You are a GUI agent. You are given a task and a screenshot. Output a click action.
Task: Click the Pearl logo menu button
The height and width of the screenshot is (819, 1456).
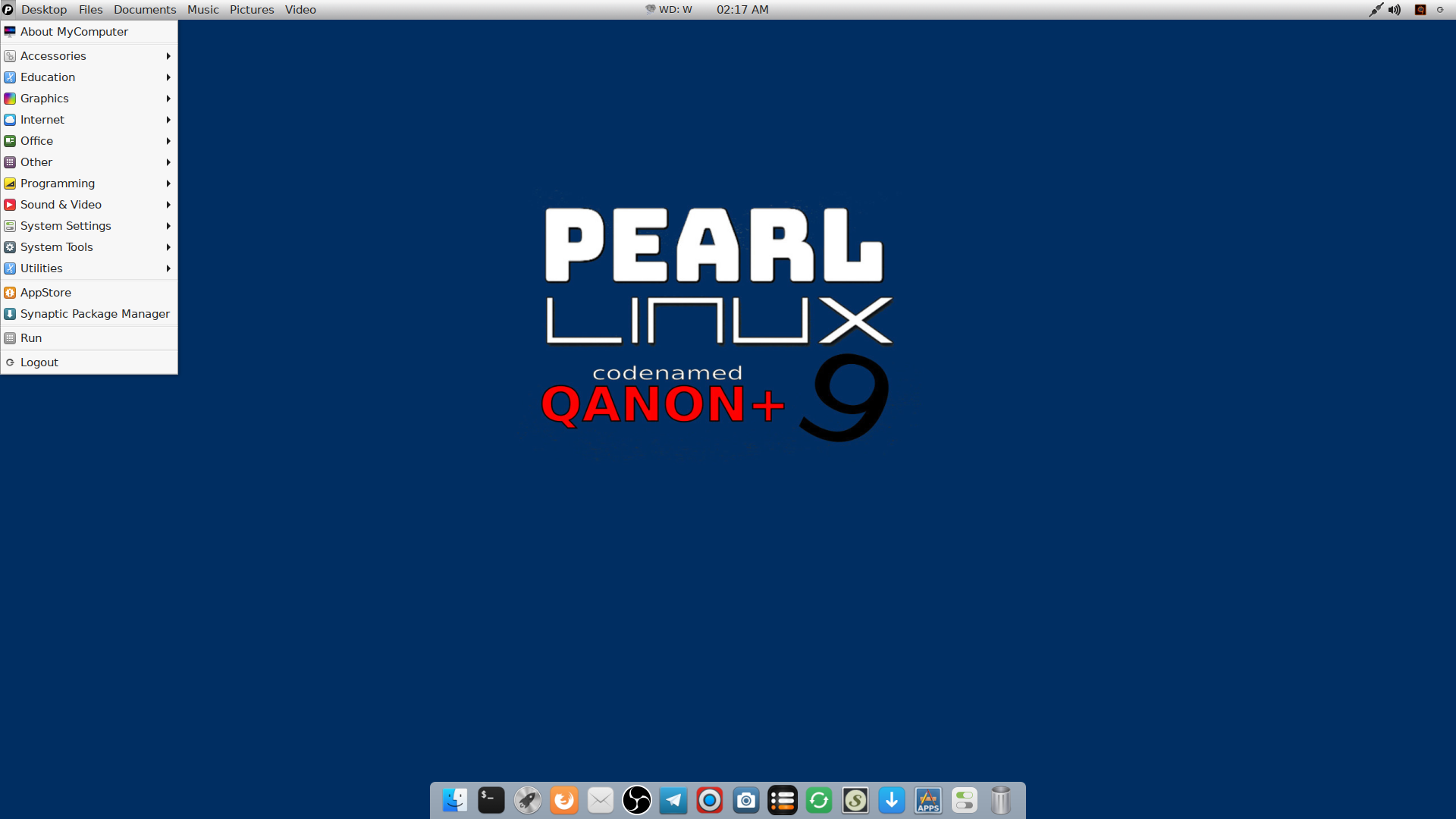[8, 9]
